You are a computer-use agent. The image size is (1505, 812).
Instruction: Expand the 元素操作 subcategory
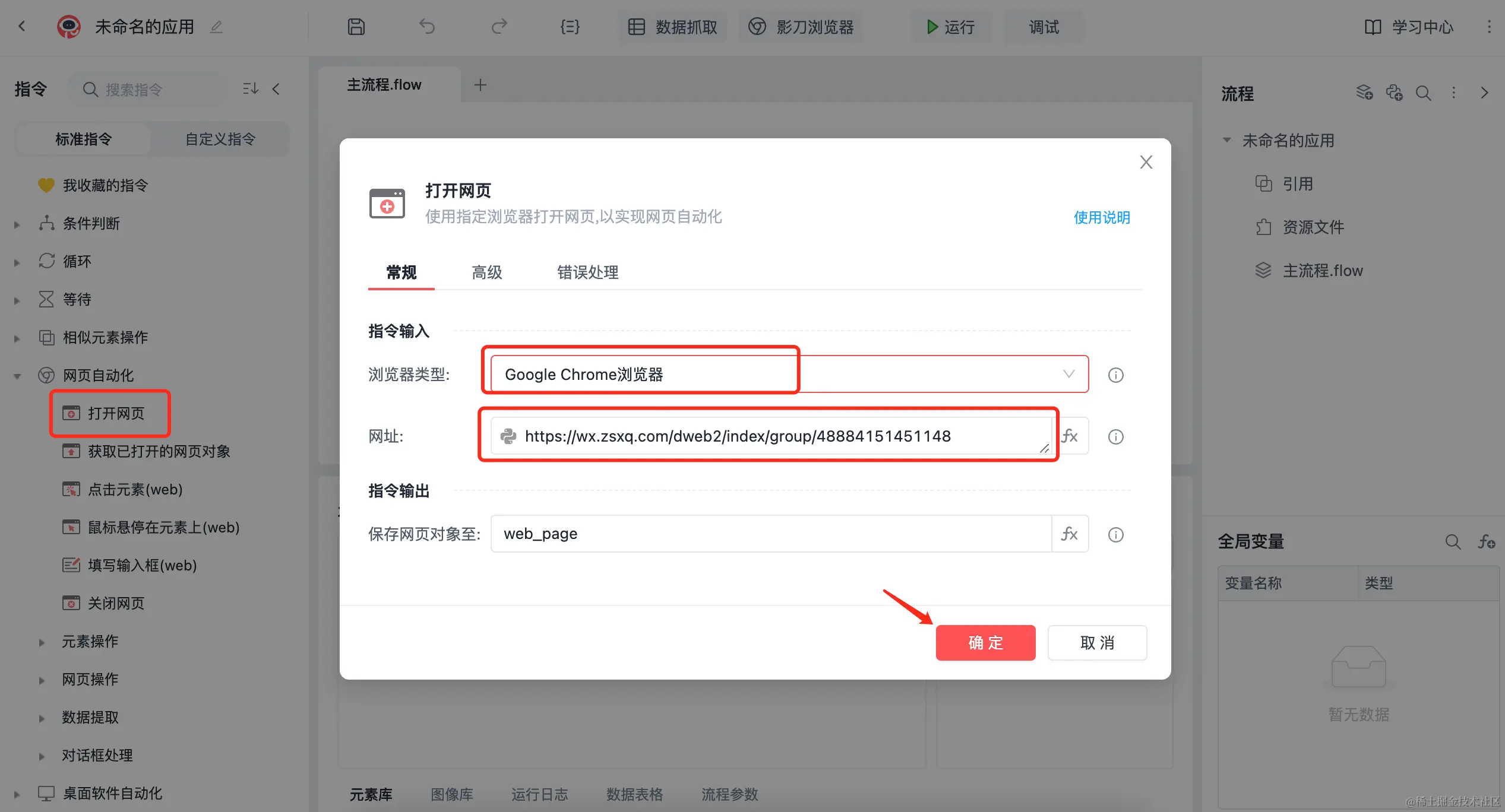(42, 642)
